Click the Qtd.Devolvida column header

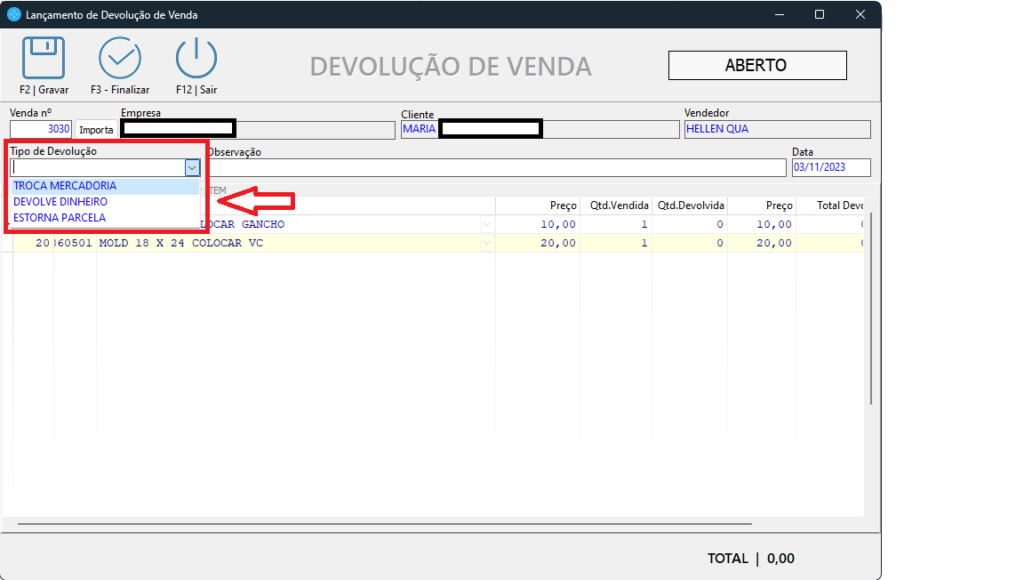[x=689, y=205]
